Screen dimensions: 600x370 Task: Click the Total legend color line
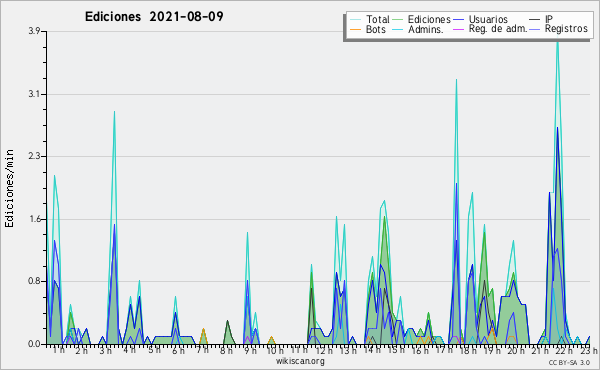(x=355, y=20)
